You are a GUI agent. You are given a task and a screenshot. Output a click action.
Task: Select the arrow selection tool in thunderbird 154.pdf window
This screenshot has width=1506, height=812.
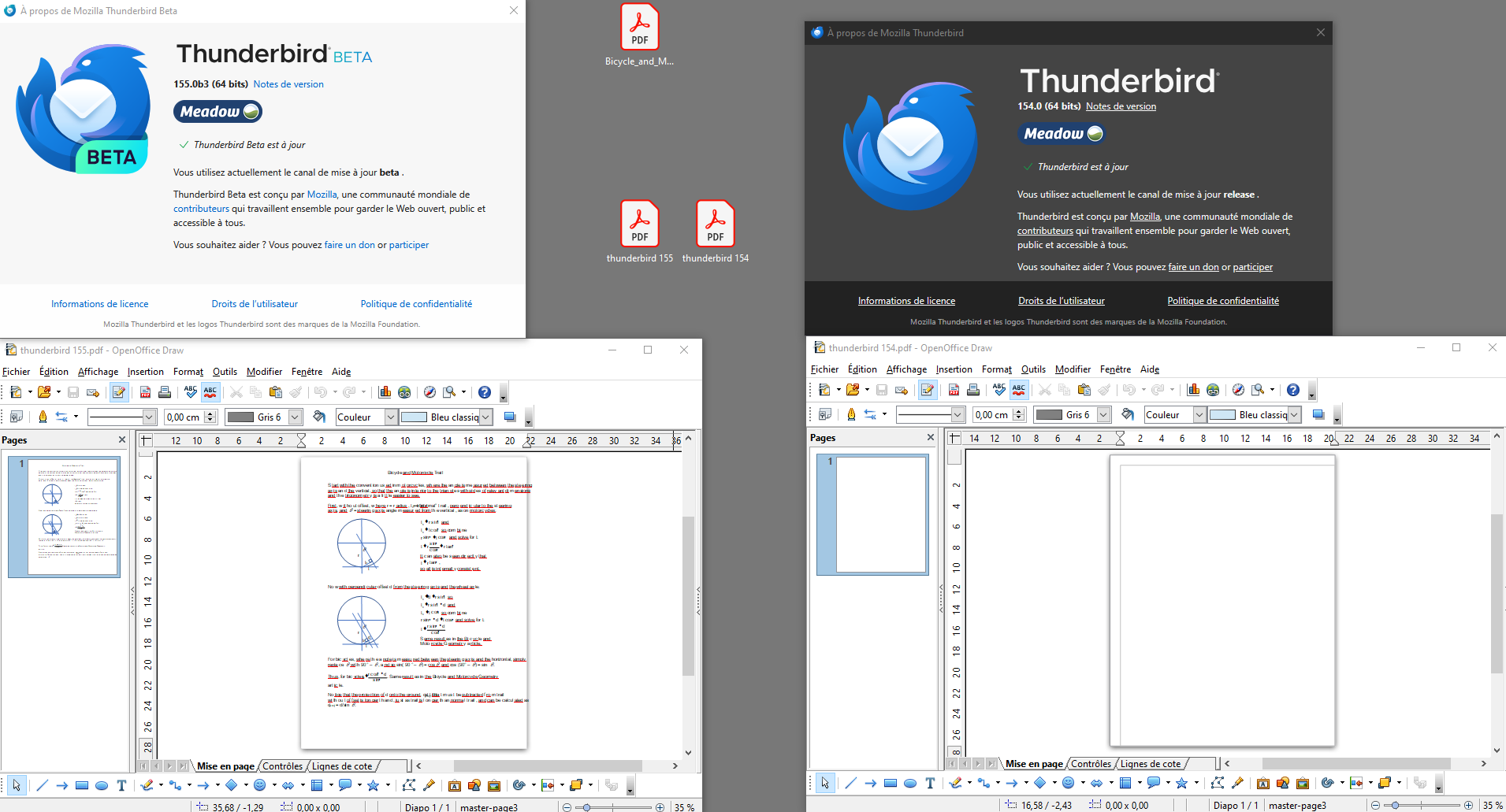click(x=825, y=783)
